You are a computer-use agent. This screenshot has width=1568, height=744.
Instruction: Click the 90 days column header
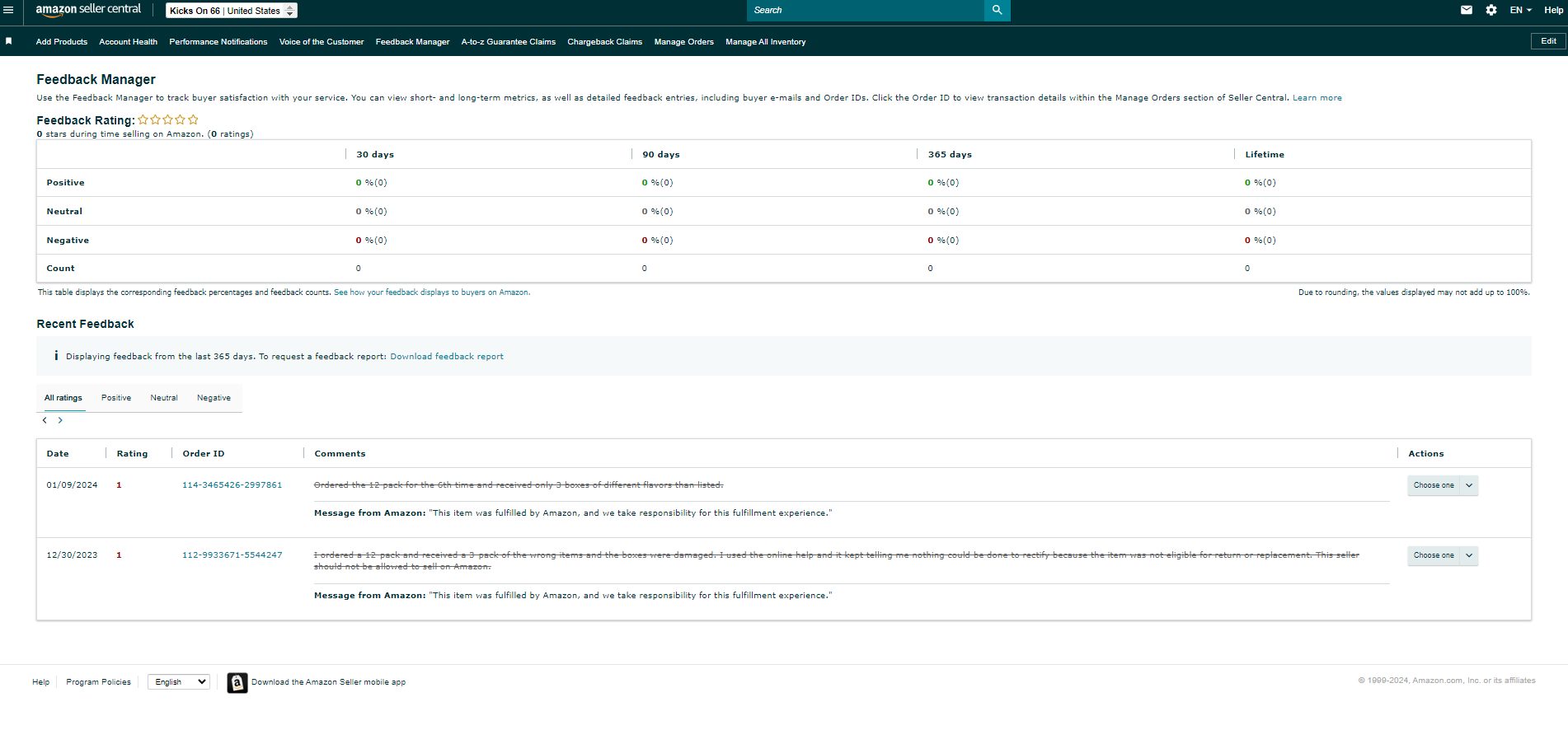point(661,155)
